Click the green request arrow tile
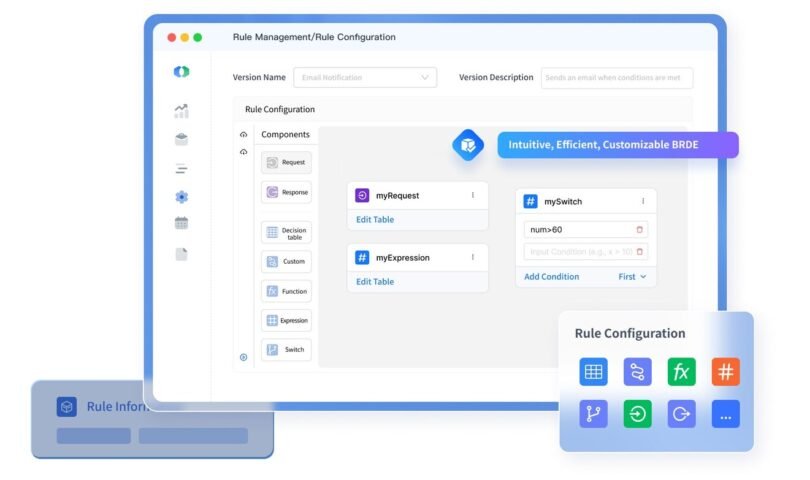Screen dimensions: 810x480 click(x=637, y=414)
